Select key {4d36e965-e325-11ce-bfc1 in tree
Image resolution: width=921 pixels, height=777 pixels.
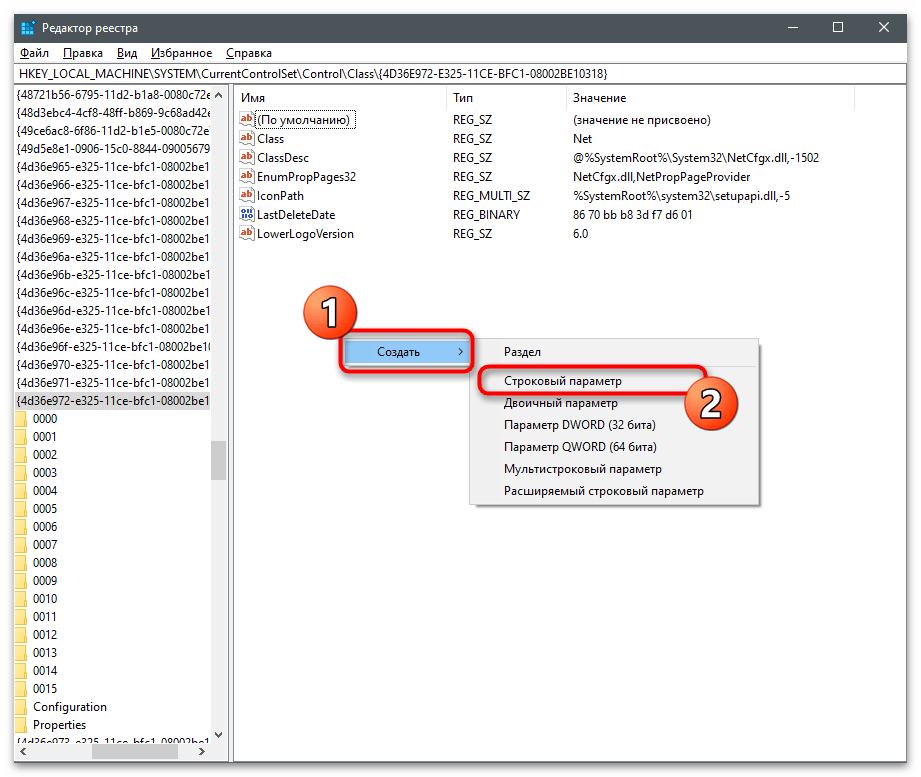(x=113, y=167)
